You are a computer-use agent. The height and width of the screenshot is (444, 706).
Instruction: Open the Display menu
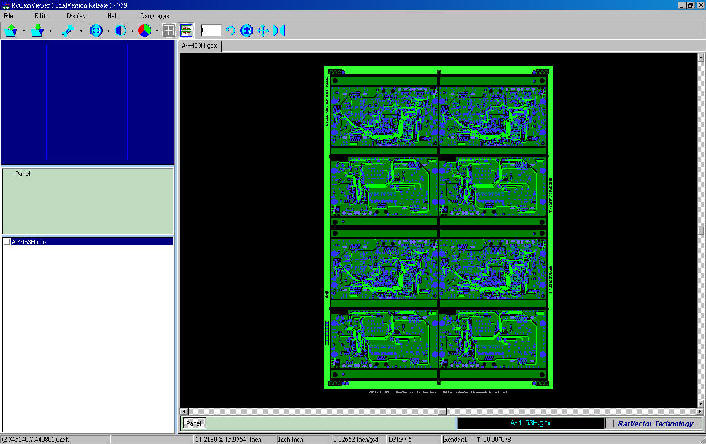75,16
